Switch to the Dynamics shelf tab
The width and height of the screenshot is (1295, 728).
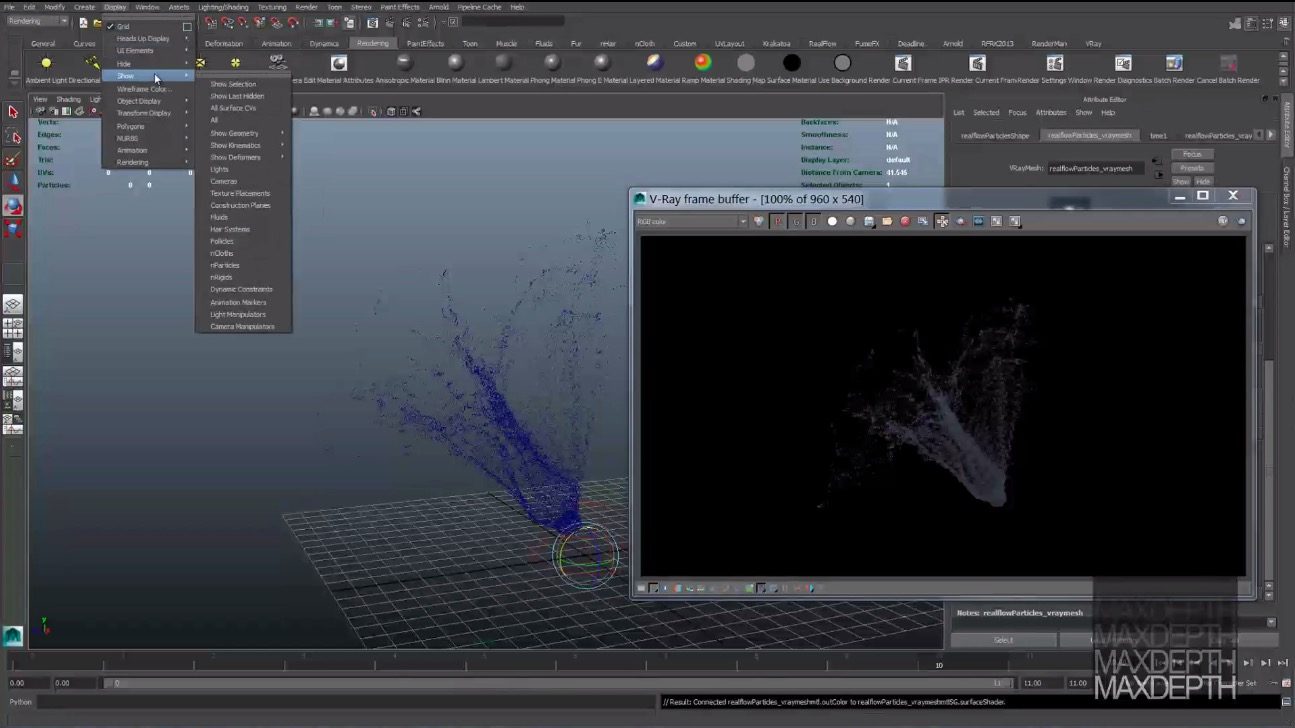tap(324, 44)
